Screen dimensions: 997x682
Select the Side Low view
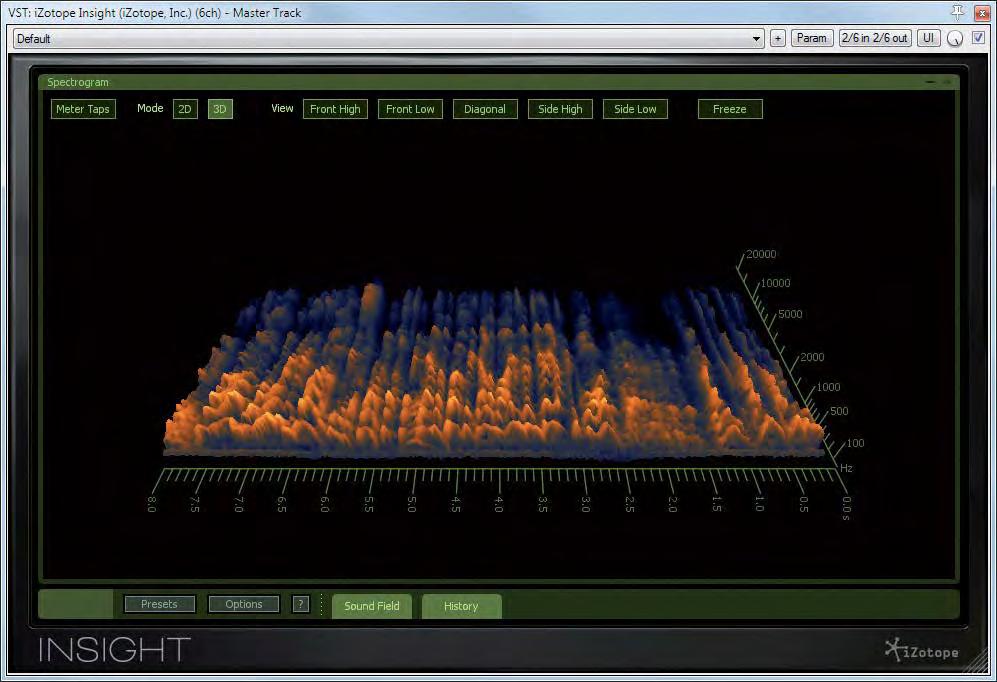point(635,109)
